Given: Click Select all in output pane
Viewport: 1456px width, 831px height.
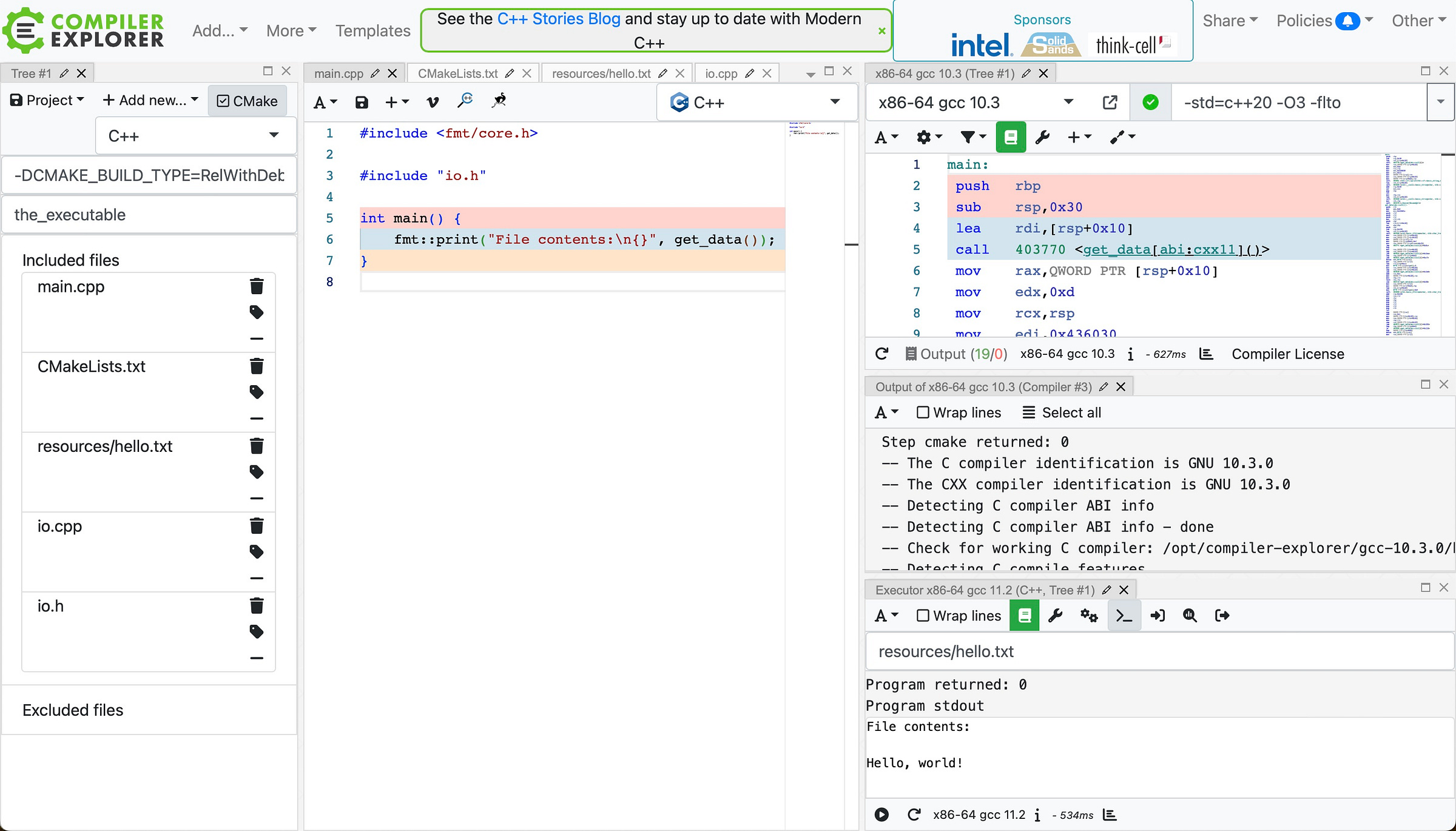Looking at the screenshot, I should pyautogui.click(x=1062, y=412).
